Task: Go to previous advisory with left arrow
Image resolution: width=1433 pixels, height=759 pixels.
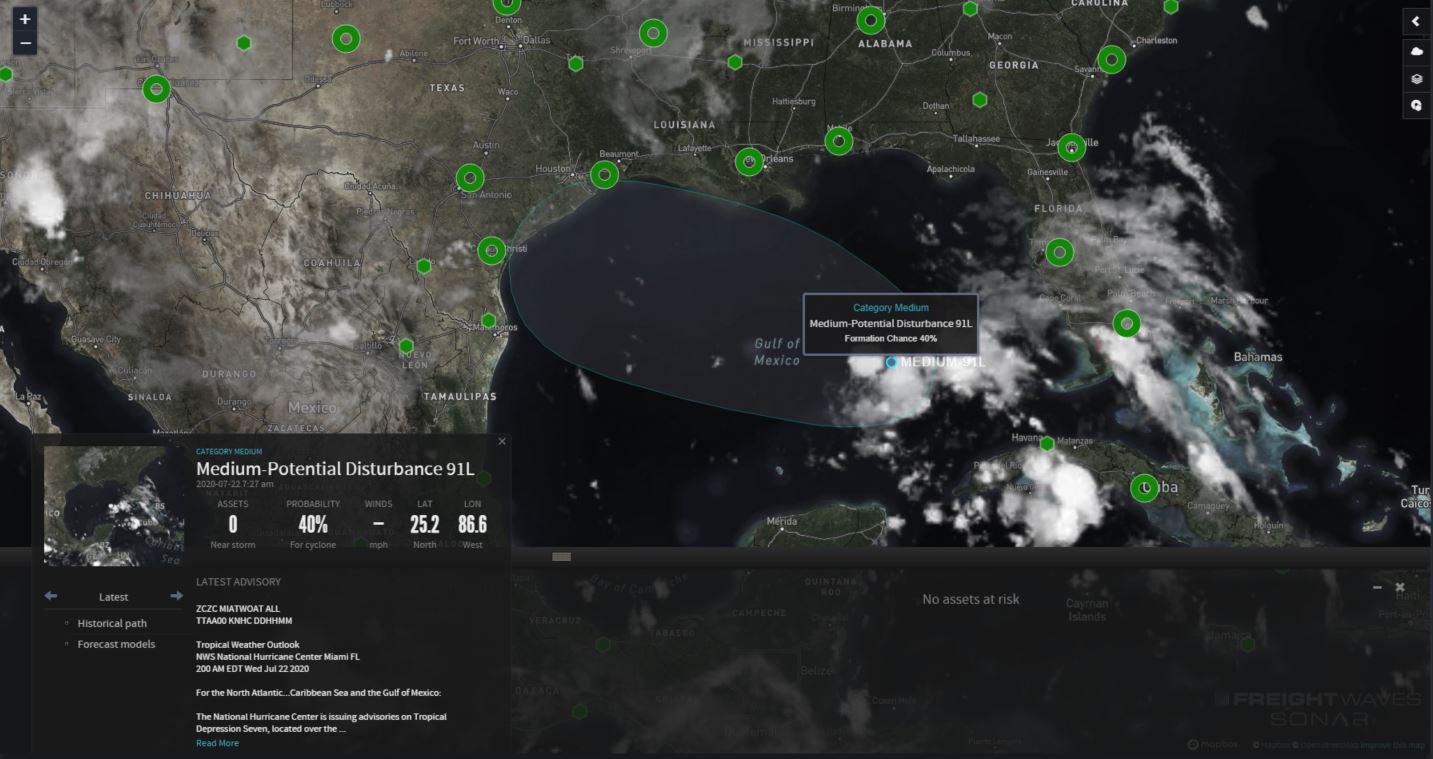Action: (51, 596)
